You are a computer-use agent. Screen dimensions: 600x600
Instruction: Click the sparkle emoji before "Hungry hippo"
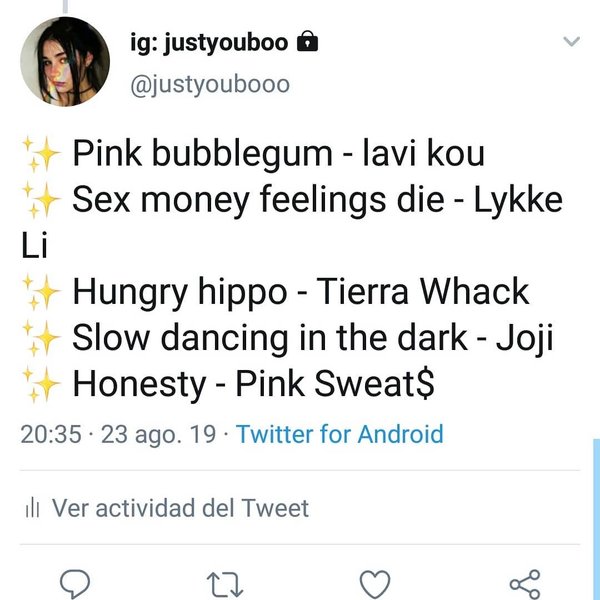click(x=41, y=293)
